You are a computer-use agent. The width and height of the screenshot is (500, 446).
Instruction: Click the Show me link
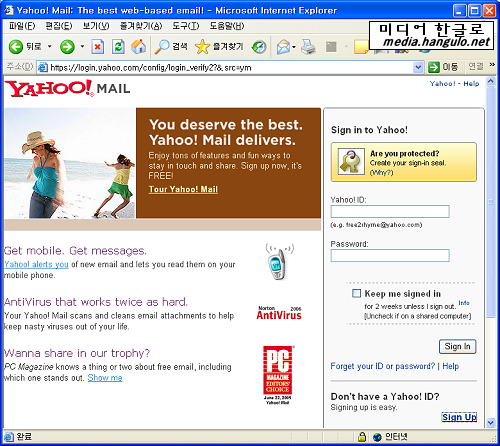(x=105, y=378)
